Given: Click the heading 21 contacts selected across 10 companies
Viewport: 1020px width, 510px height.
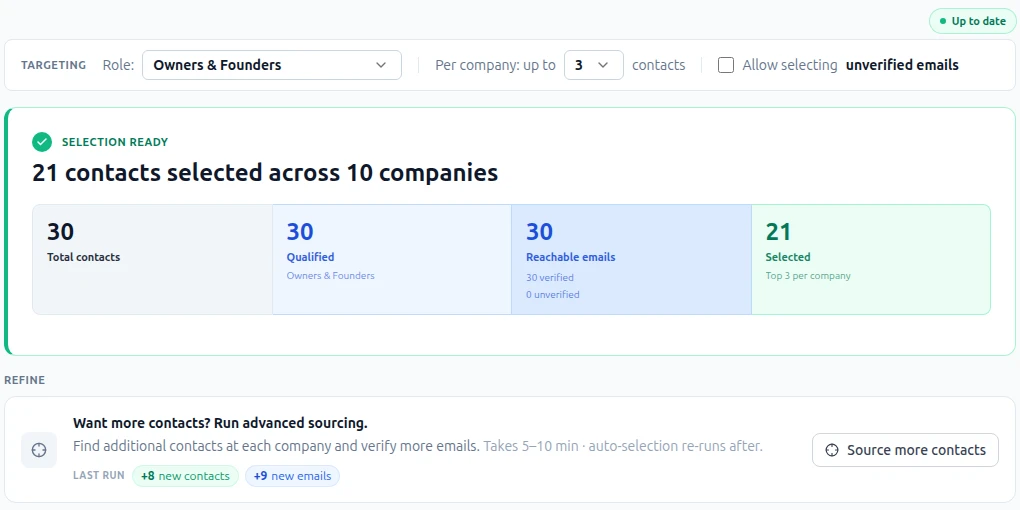Looking at the screenshot, I should tap(265, 174).
